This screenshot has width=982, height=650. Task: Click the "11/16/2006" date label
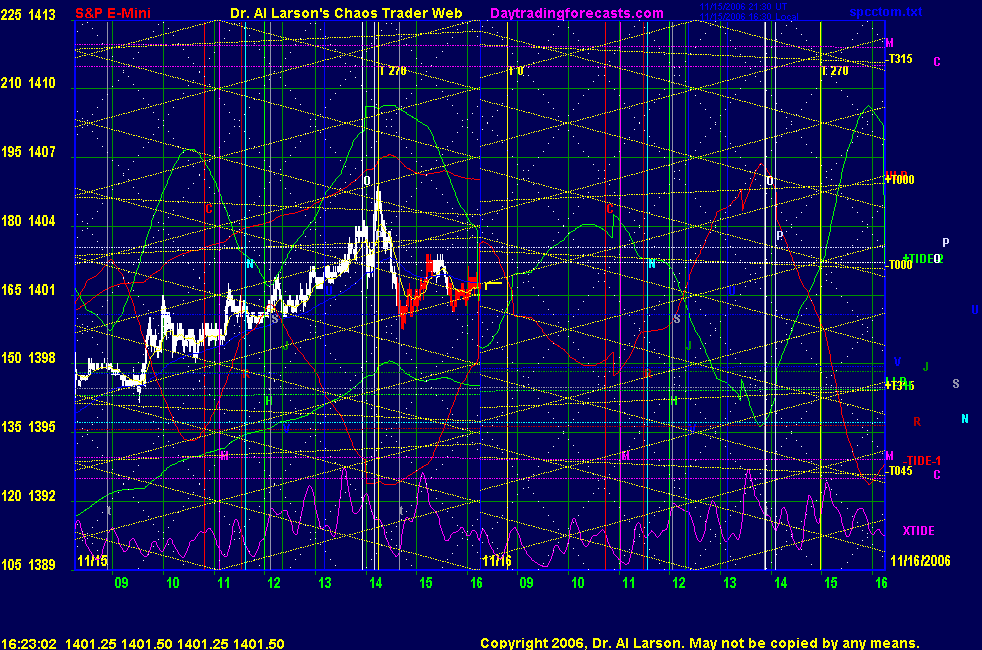tap(920, 560)
